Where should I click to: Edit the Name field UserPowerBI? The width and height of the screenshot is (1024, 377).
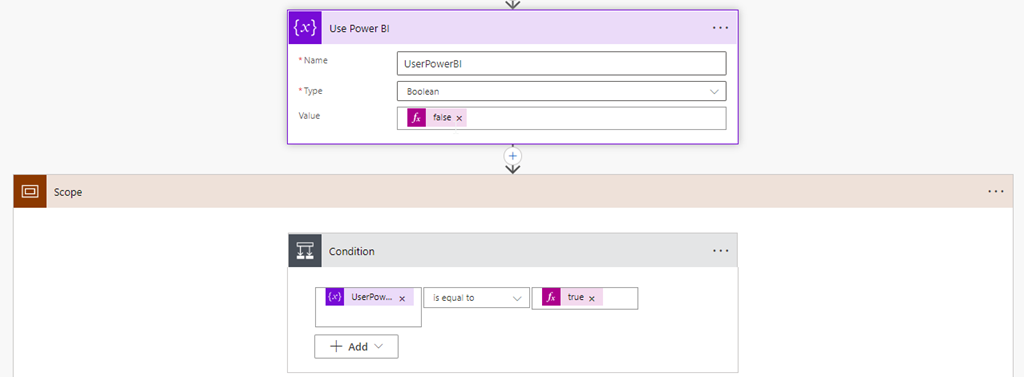(562, 63)
